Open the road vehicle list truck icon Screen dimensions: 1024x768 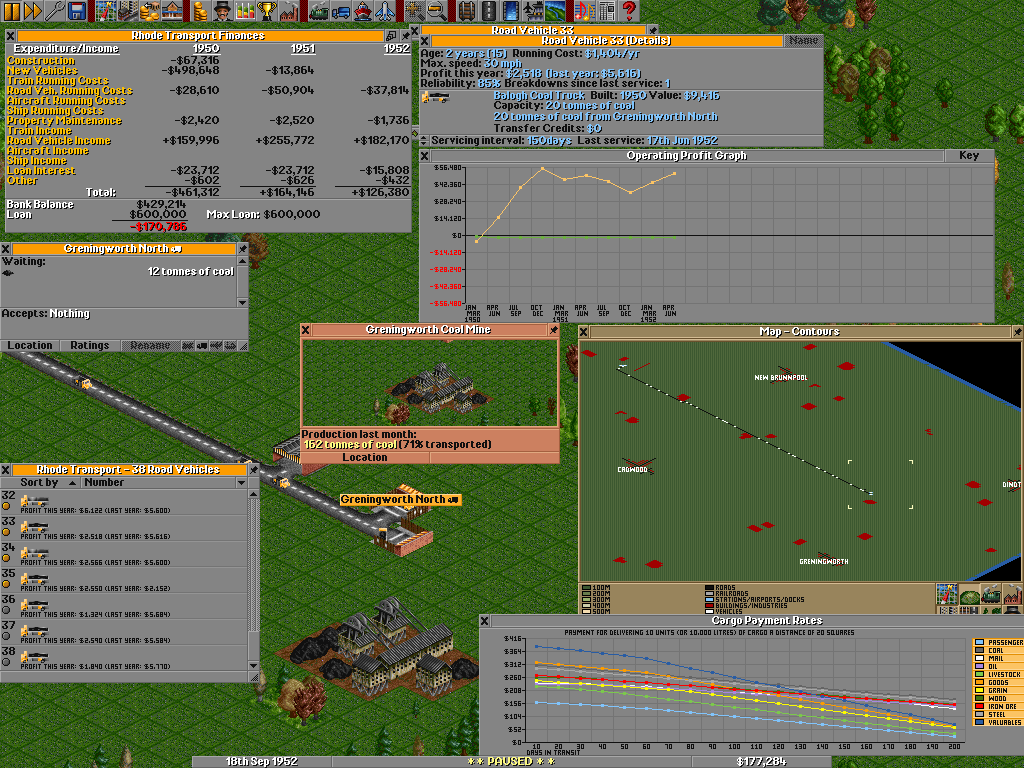(340, 10)
